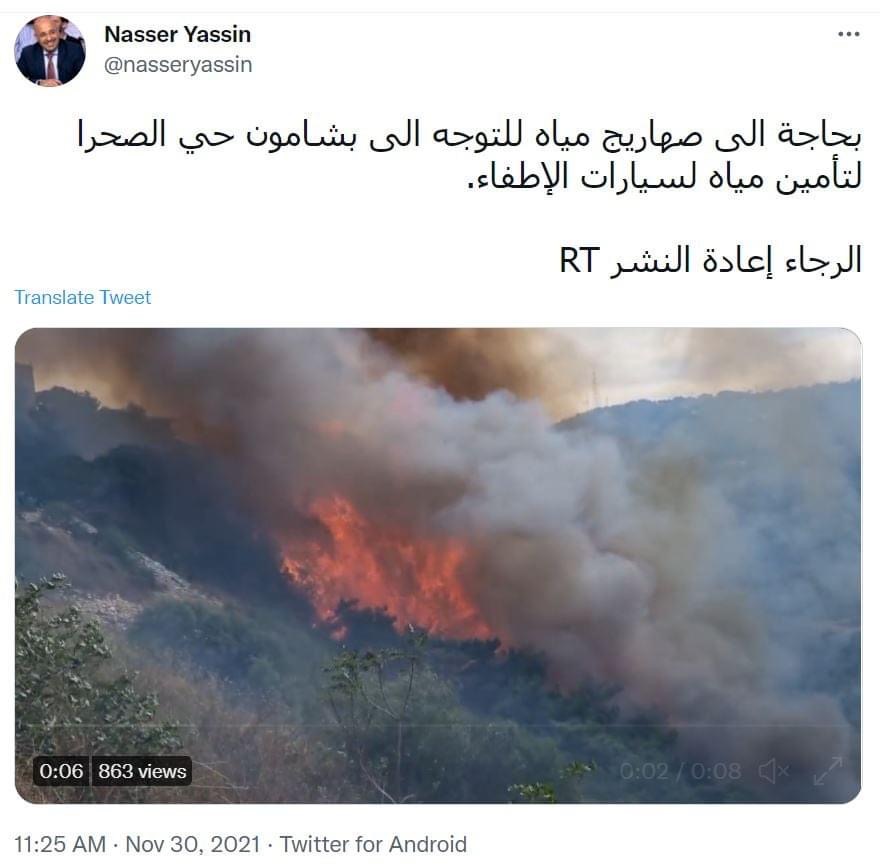This screenshot has height=868, width=880.
Task: Seek on the faint video progress bar
Action: pos(438,726)
